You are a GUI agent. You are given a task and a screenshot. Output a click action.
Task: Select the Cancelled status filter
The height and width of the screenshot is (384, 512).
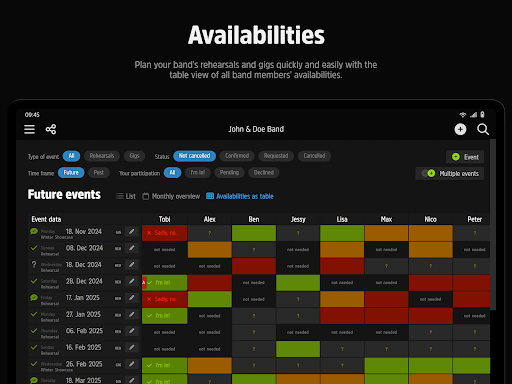tap(314, 156)
